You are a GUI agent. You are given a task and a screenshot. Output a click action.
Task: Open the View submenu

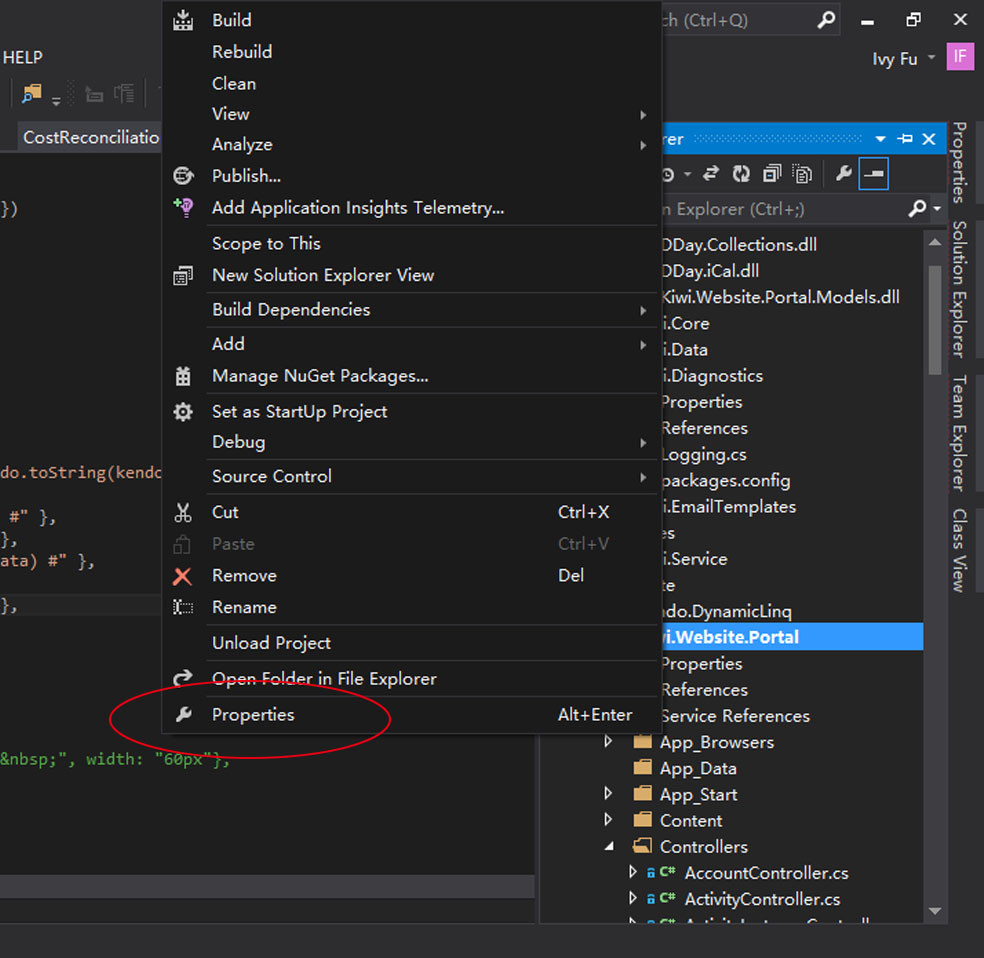411,114
